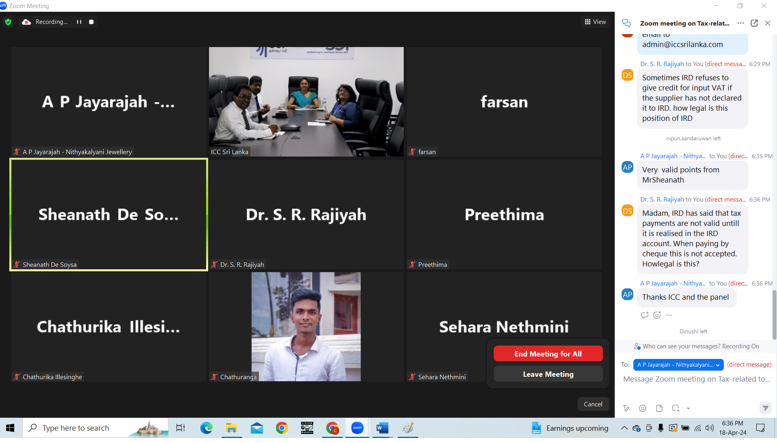Select the ICC Sri Lanka video tile
Screen dimensions: 777x443
306,102
